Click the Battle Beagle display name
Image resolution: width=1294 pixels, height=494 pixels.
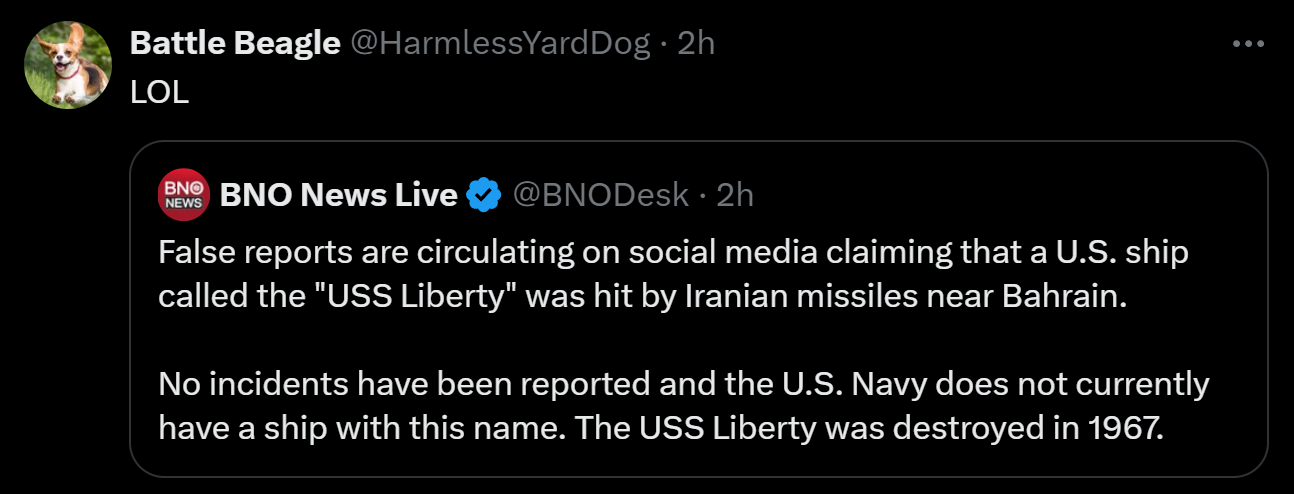click(x=235, y=43)
